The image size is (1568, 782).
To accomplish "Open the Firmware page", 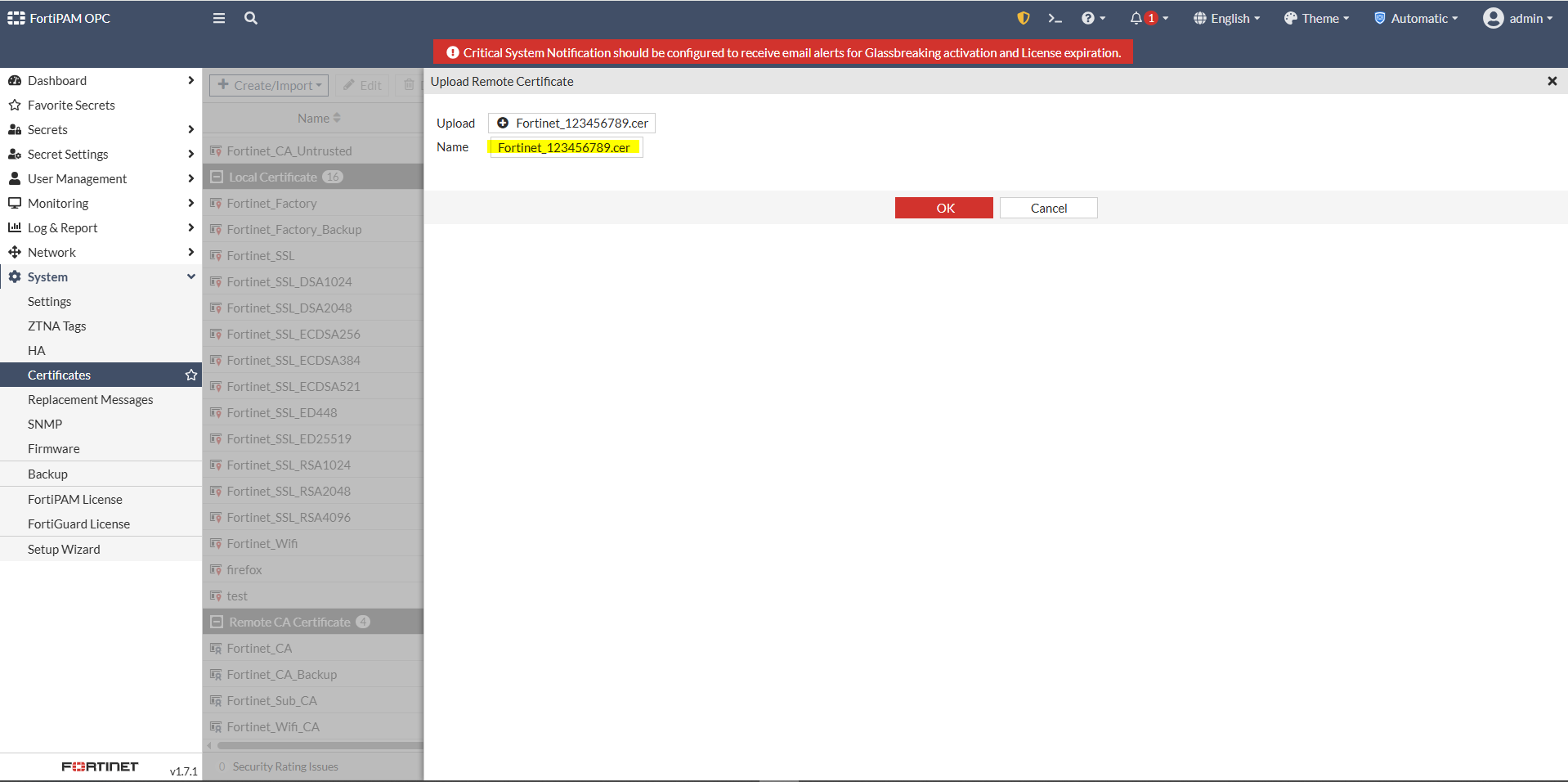I will [x=101, y=448].
